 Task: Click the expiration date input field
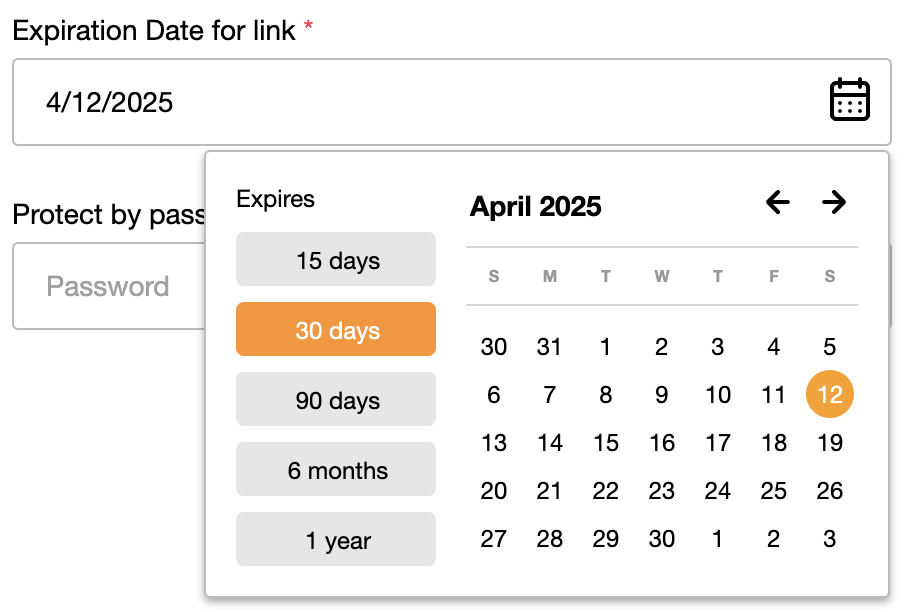point(452,102)
